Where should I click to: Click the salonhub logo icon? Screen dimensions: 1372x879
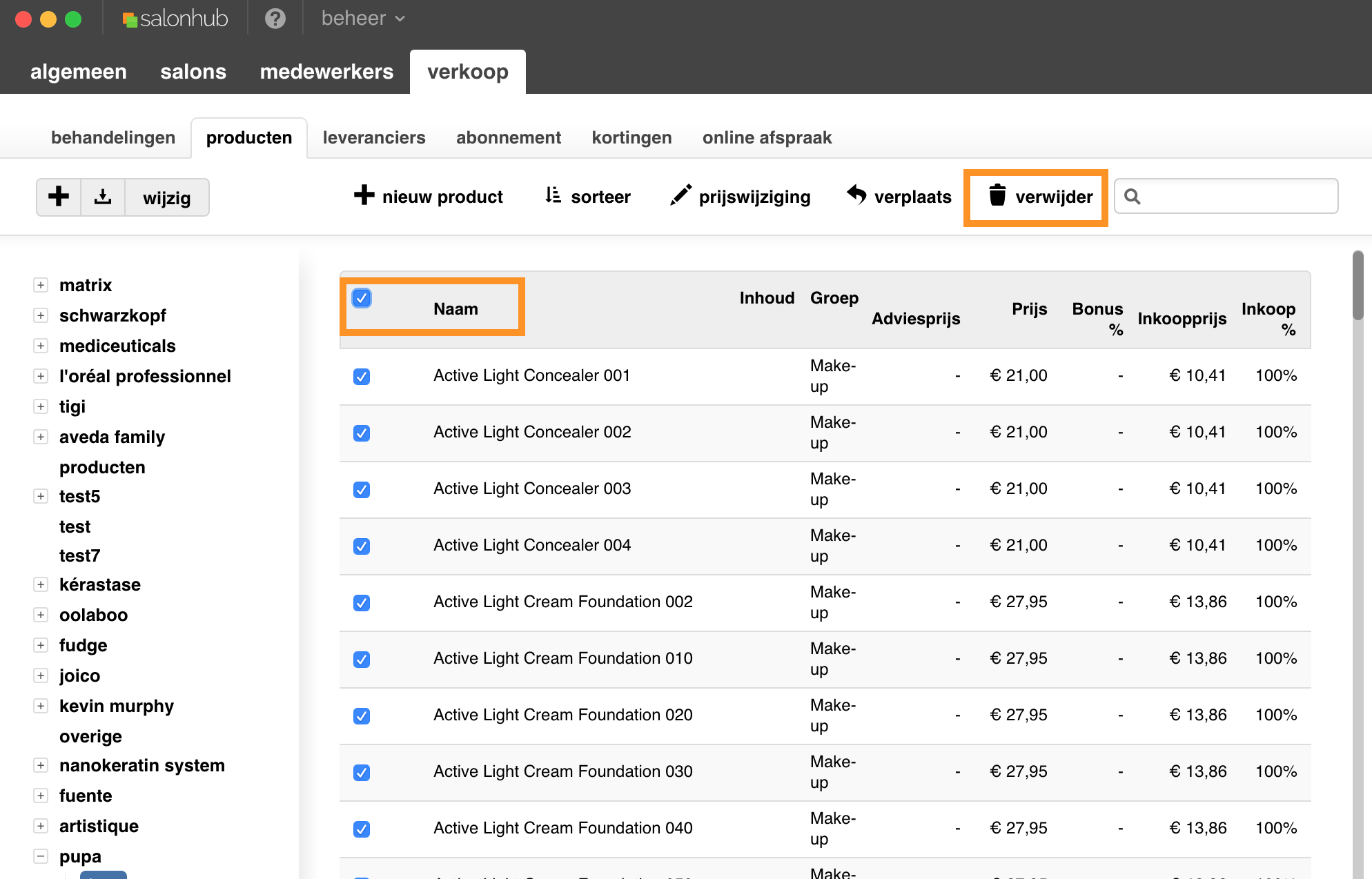pos(130,19)
